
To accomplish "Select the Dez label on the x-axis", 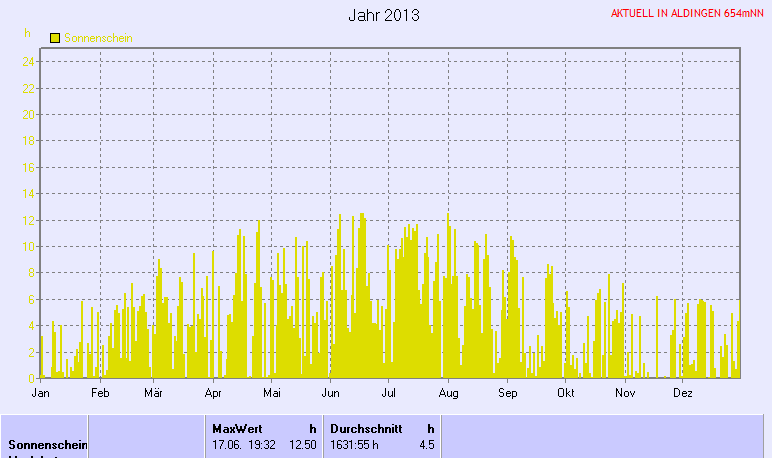I will (x=683, y=393).
